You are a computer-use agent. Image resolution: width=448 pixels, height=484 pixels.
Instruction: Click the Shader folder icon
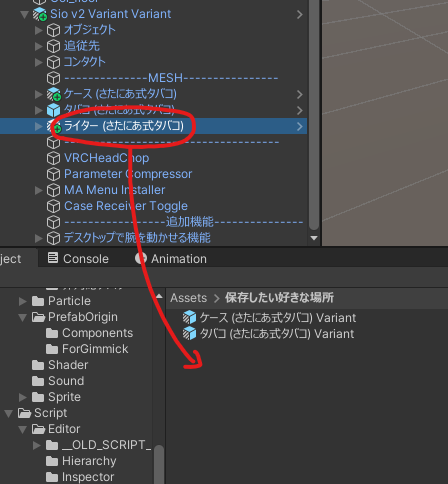(38, 365)
